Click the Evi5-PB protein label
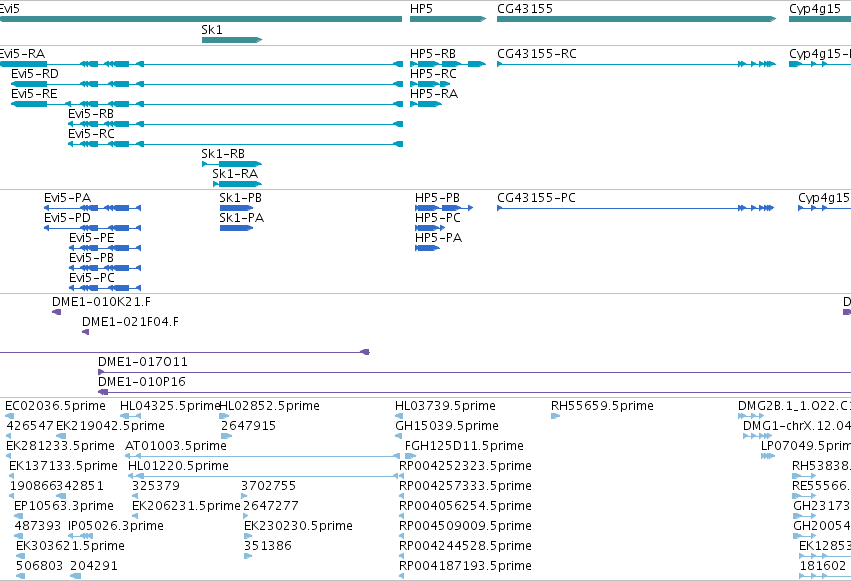The width and height of the screenshot is (851, 581). 91,258
